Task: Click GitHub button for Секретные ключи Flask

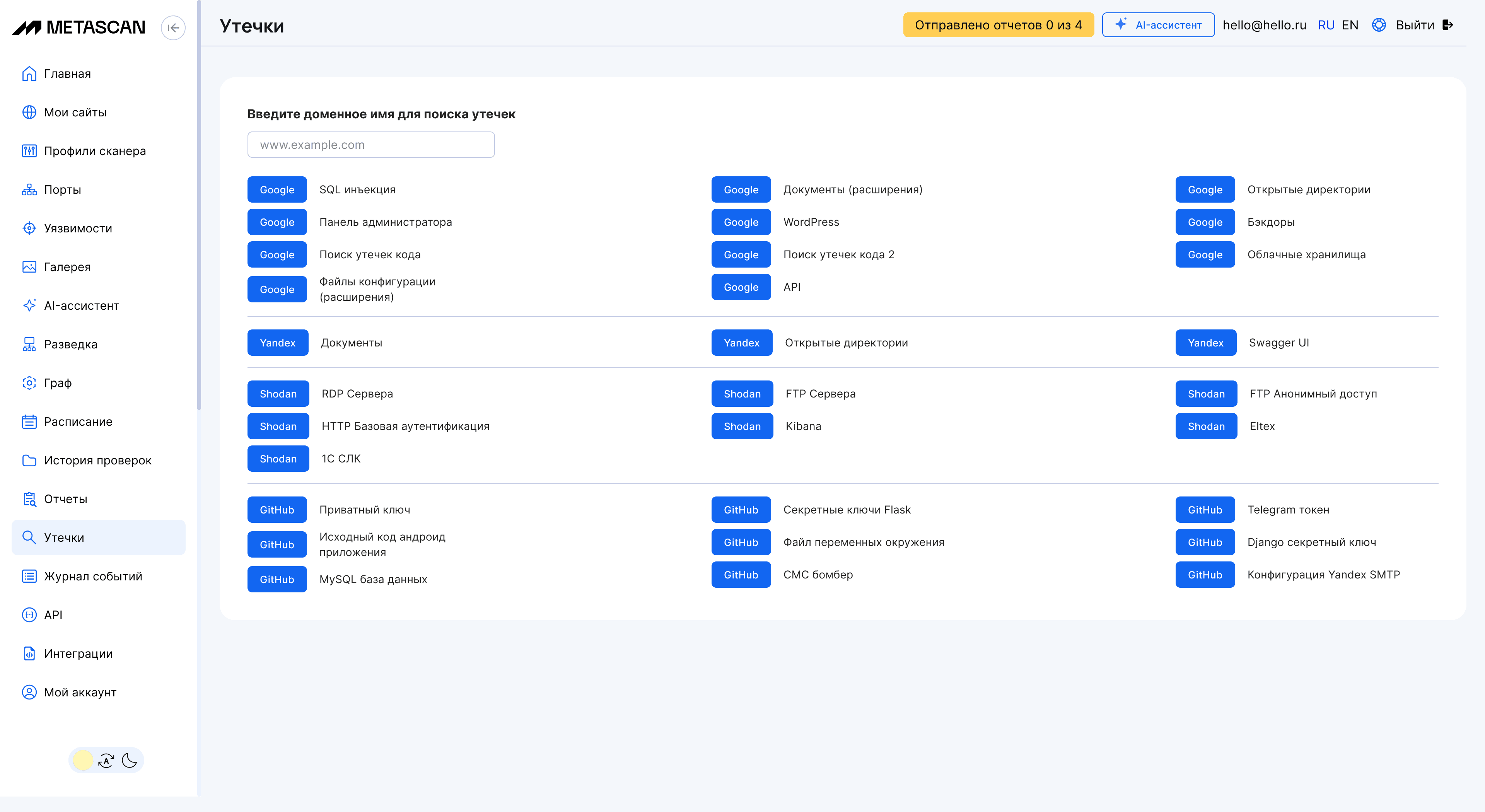Action: pyautogui.click(x=741, y=510)
